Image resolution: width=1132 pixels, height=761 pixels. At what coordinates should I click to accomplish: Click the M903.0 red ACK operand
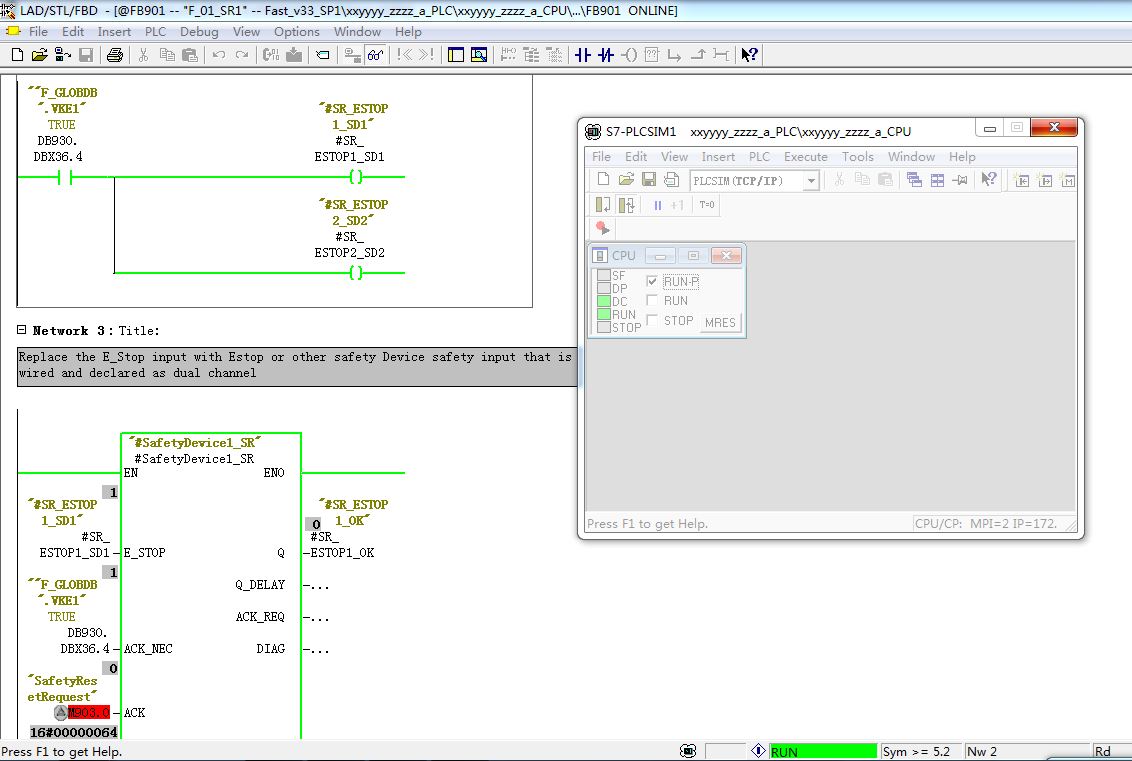89,713
